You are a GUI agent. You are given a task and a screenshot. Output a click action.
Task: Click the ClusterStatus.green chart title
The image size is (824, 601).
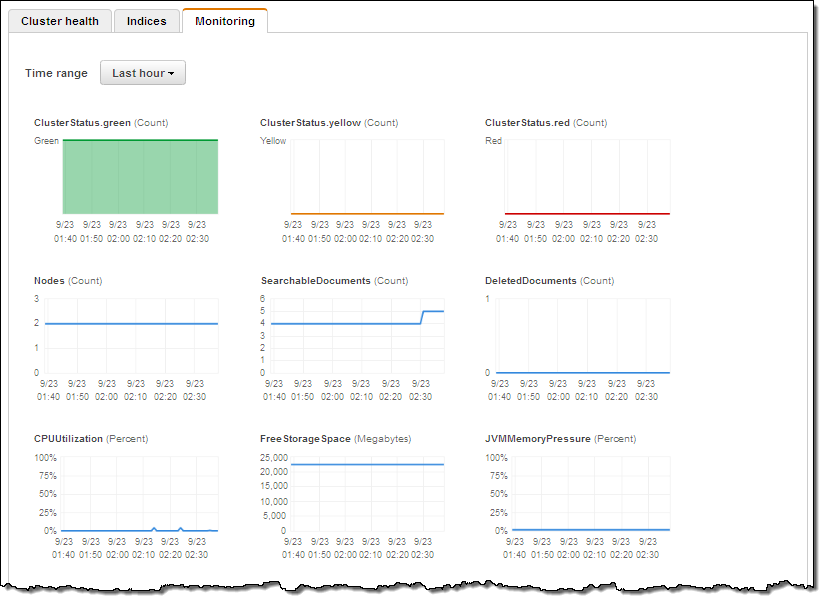(x=82, y=123)
